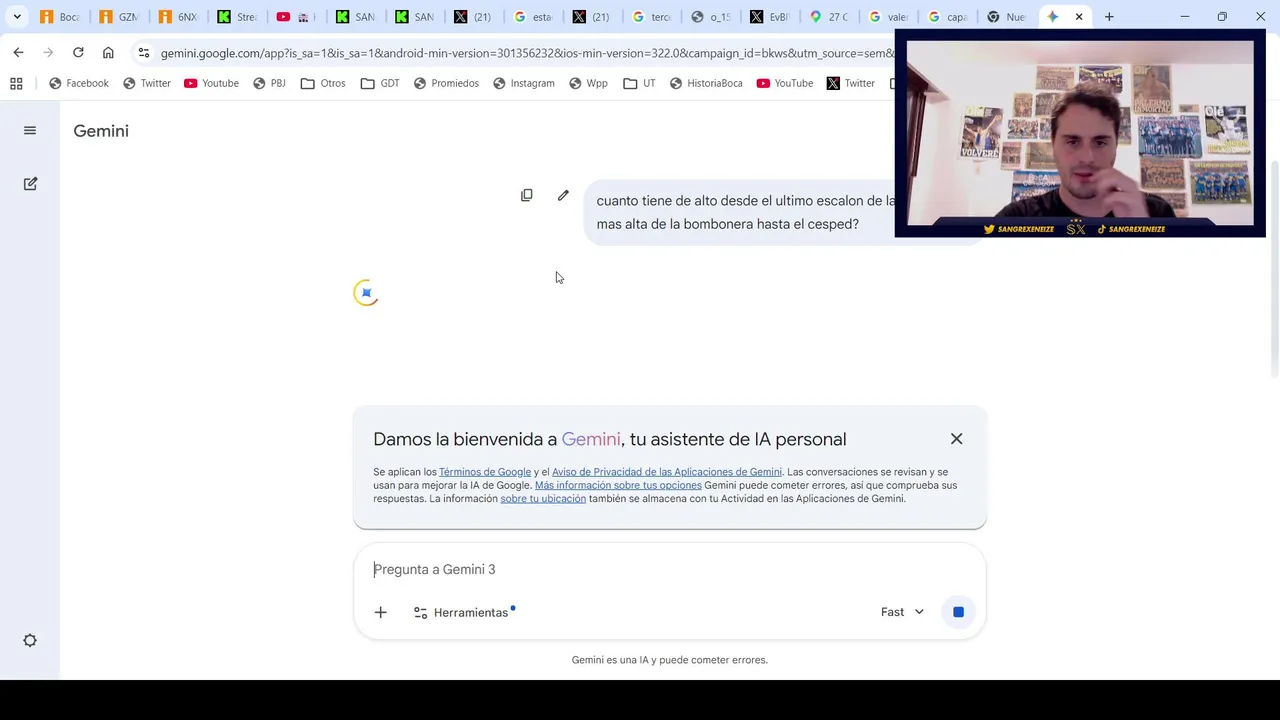Stop the response with the blue square button
Image resolution: width=1280 pixels, height=720 pixels.
click(958, 612)
